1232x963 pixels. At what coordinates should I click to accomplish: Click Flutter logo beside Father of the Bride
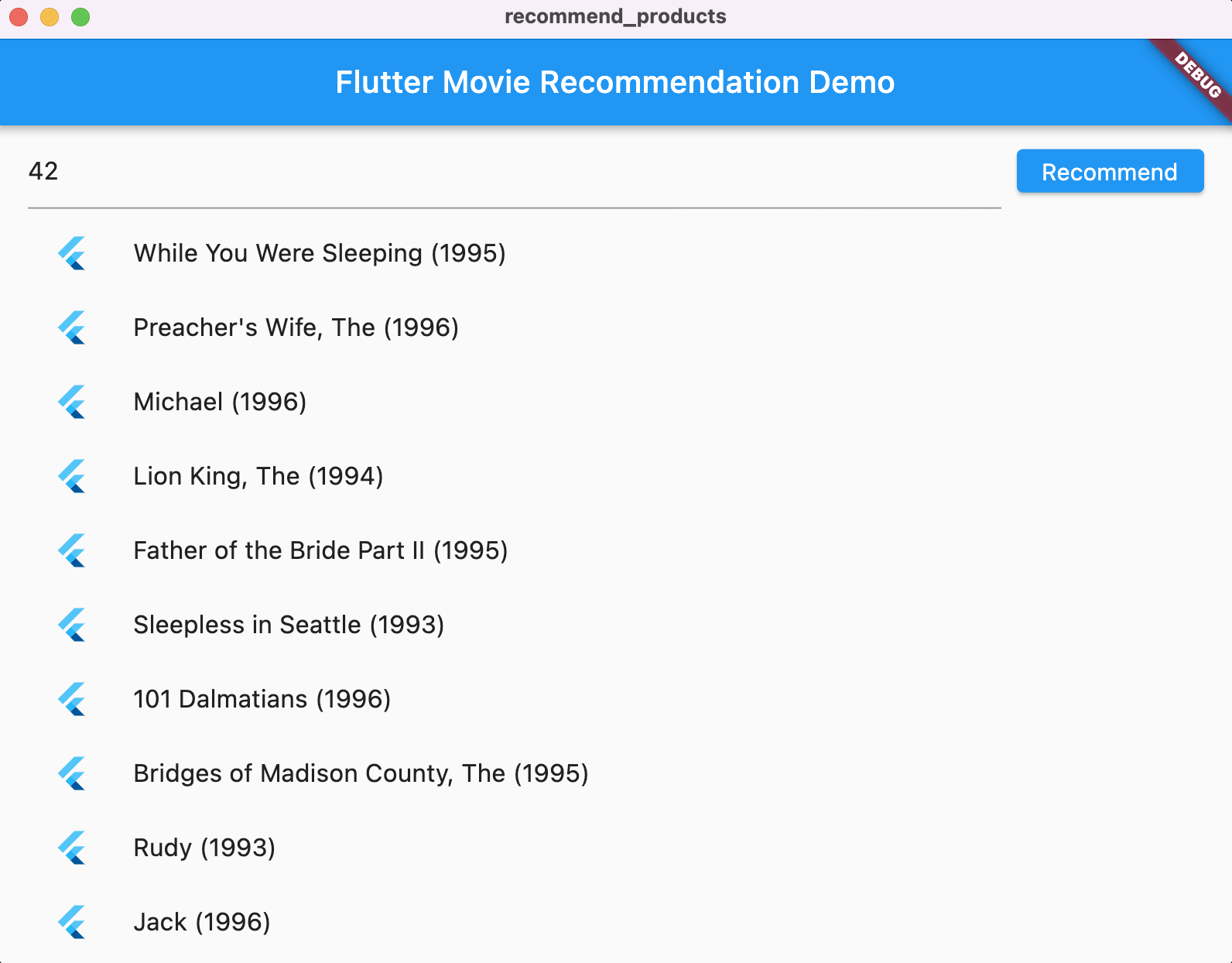coord(72,550)
